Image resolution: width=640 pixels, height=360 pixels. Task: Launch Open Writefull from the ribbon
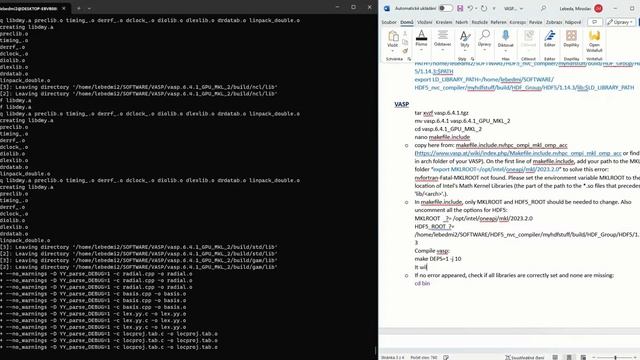594,41
